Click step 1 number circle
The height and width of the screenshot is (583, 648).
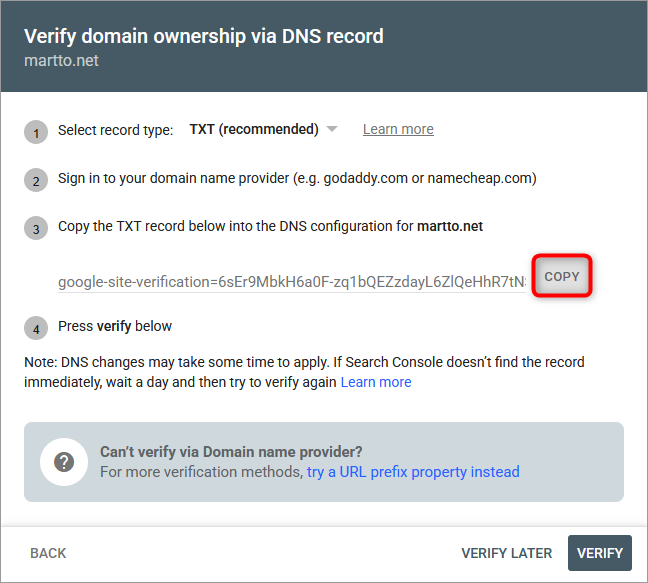coord(36,132)
